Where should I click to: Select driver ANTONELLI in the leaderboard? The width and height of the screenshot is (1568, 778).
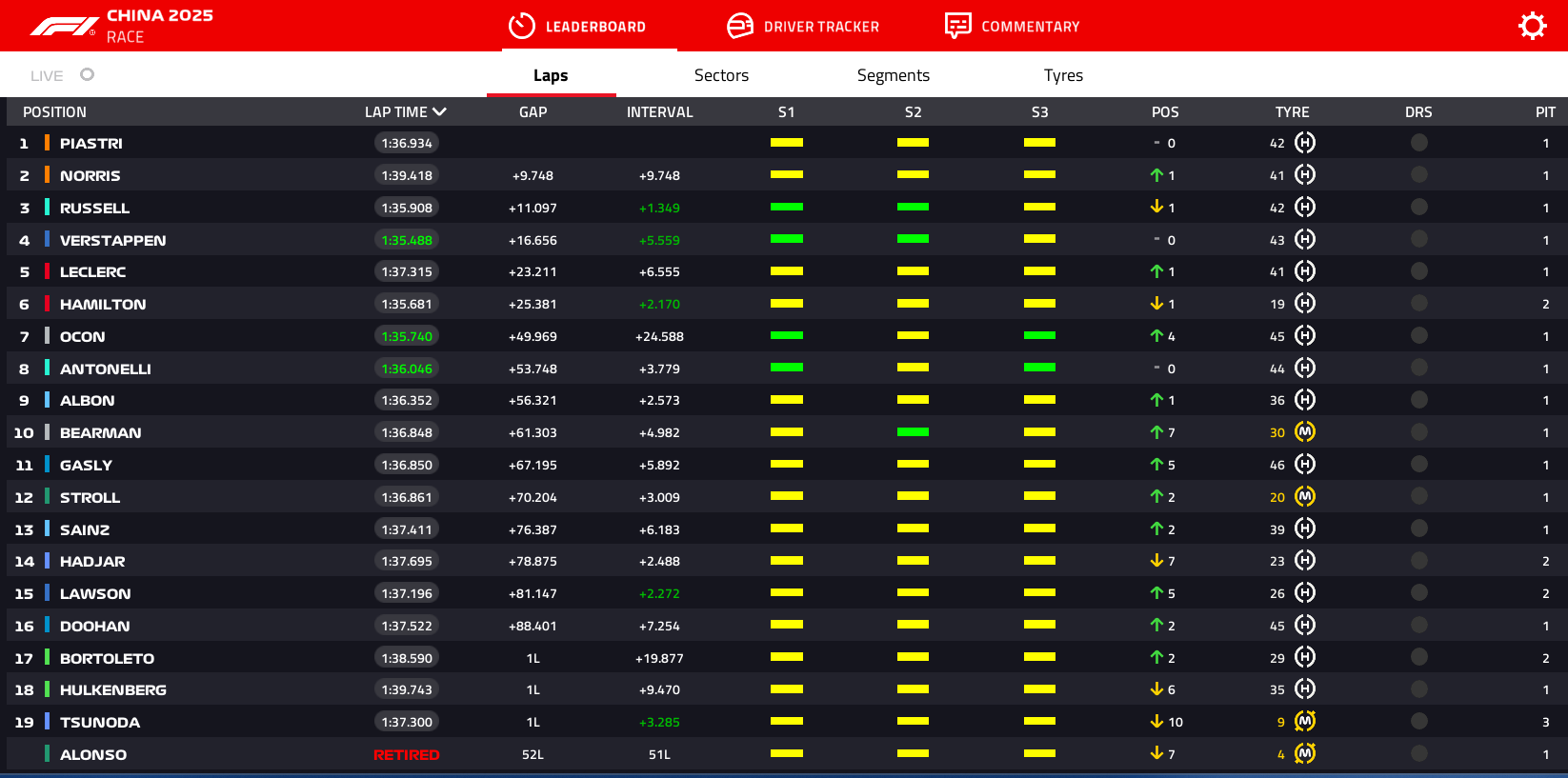tap(106, 369)
